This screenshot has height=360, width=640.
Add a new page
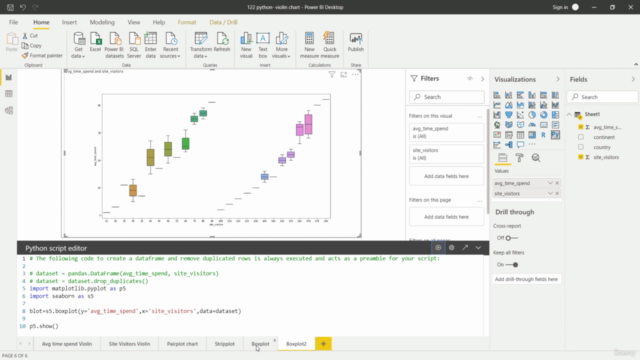323,344
